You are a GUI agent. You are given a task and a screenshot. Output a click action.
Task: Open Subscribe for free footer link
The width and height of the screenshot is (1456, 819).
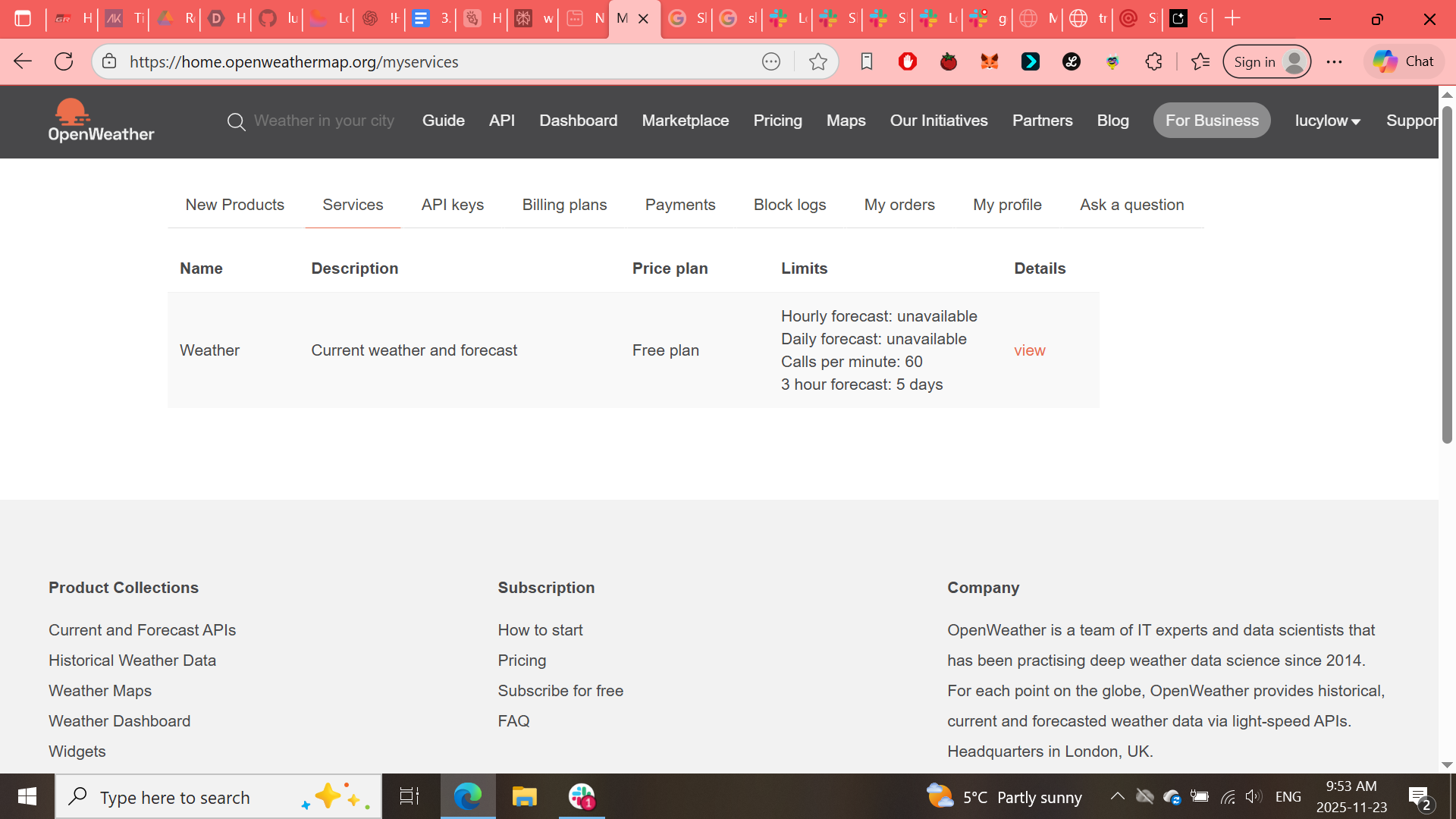(x=560, y=691)
